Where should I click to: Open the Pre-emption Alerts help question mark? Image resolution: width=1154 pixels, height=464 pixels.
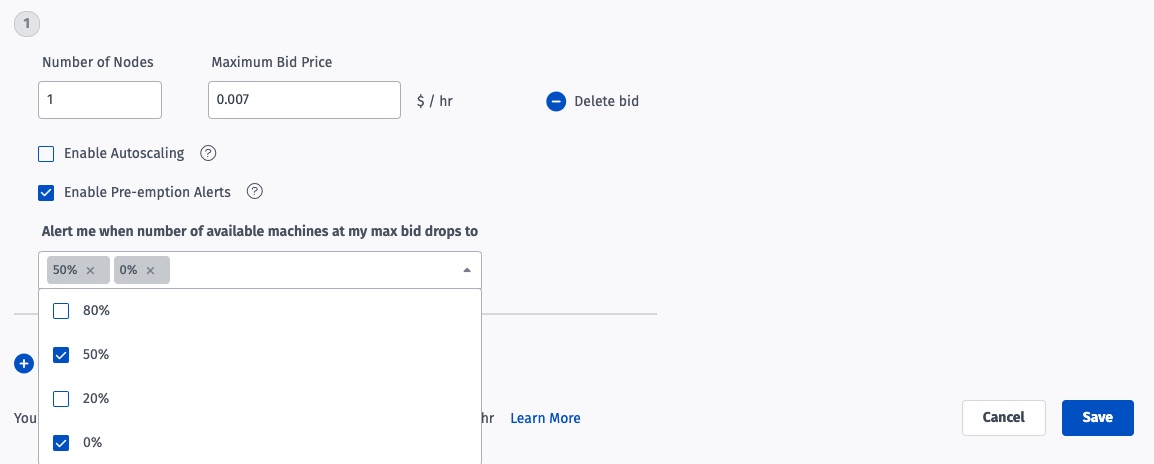click(255, 191)
